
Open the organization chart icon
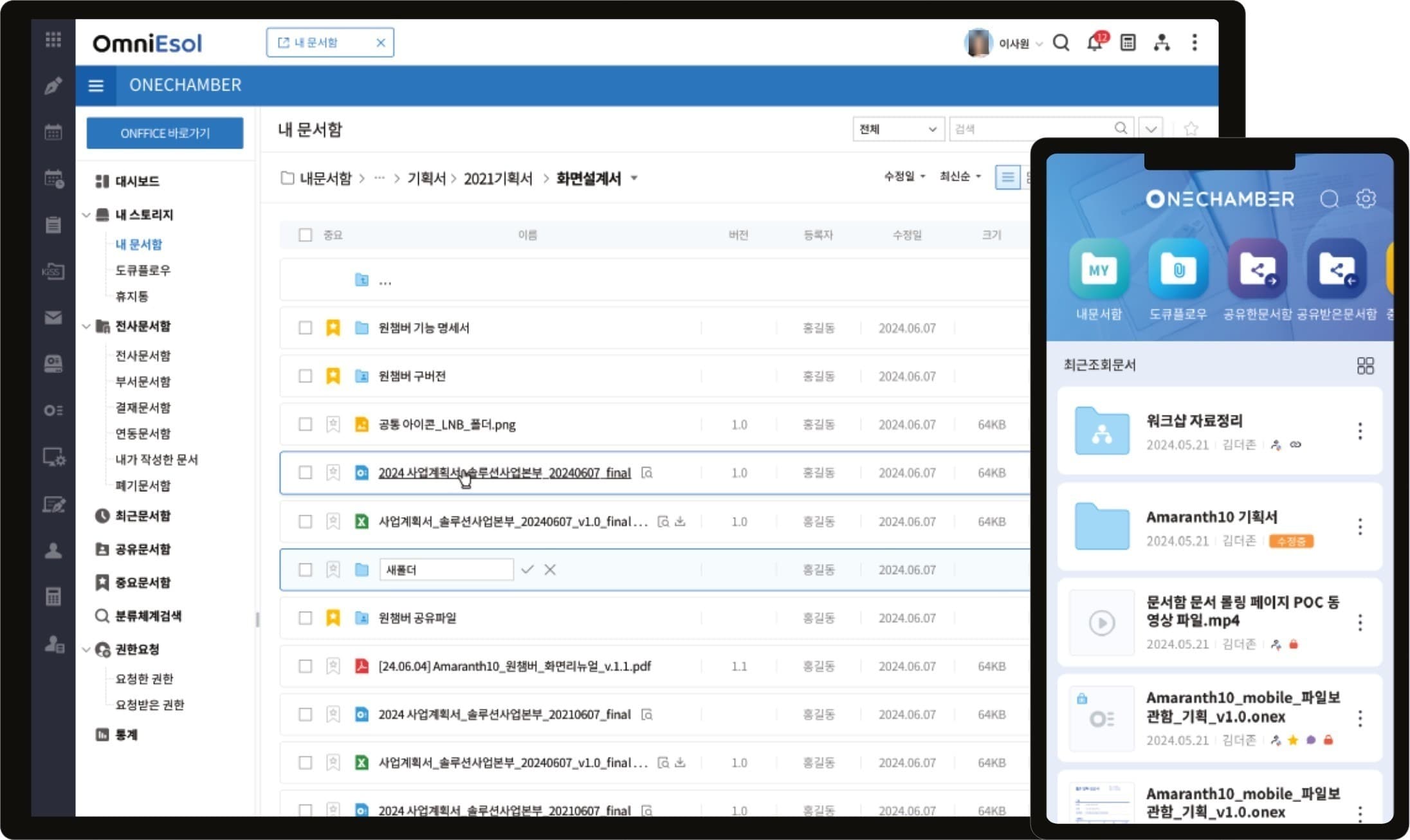[1162, 43]
